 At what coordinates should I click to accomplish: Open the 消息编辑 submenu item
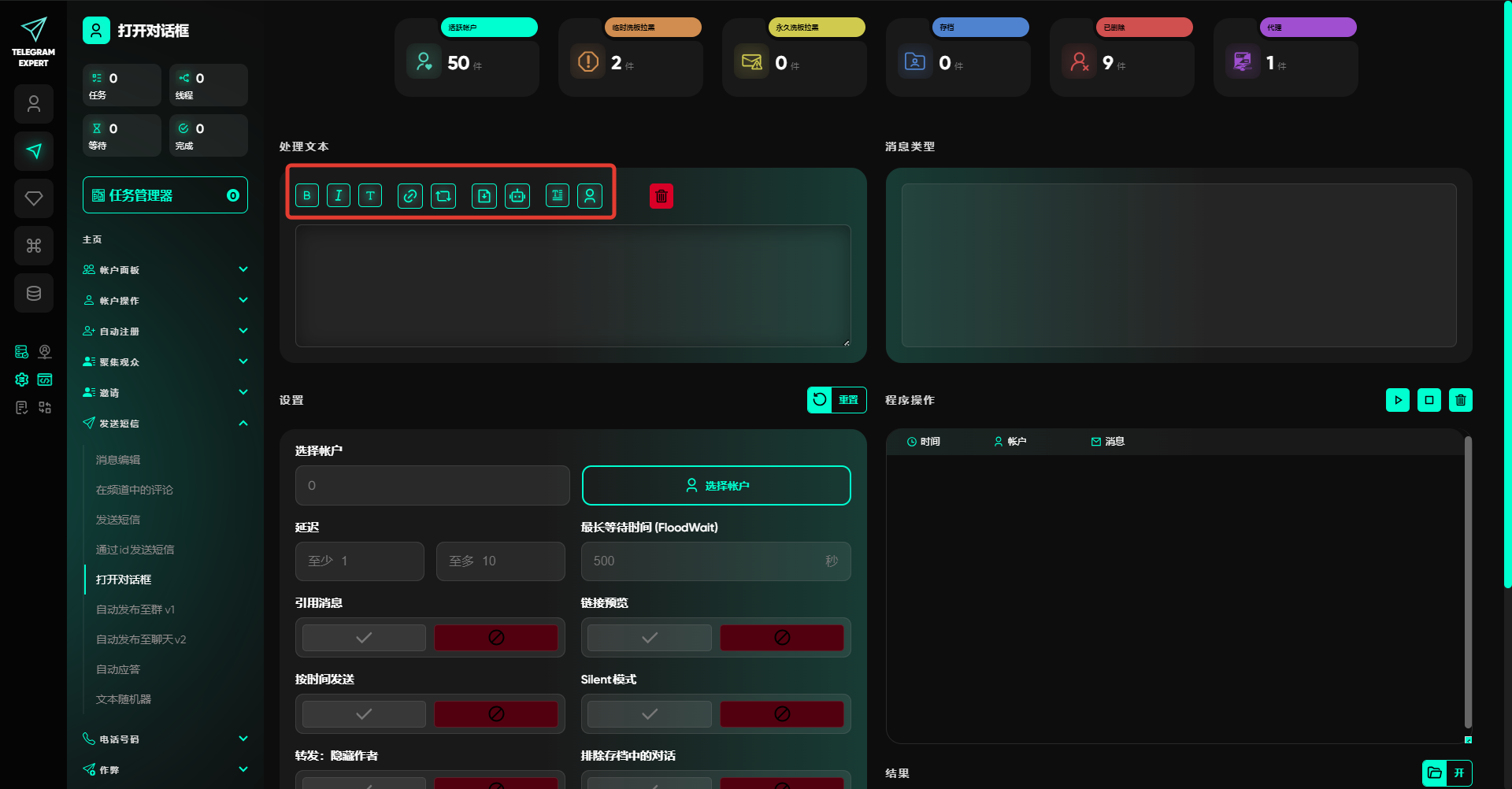pyautogui.click(x=118, y=460)
